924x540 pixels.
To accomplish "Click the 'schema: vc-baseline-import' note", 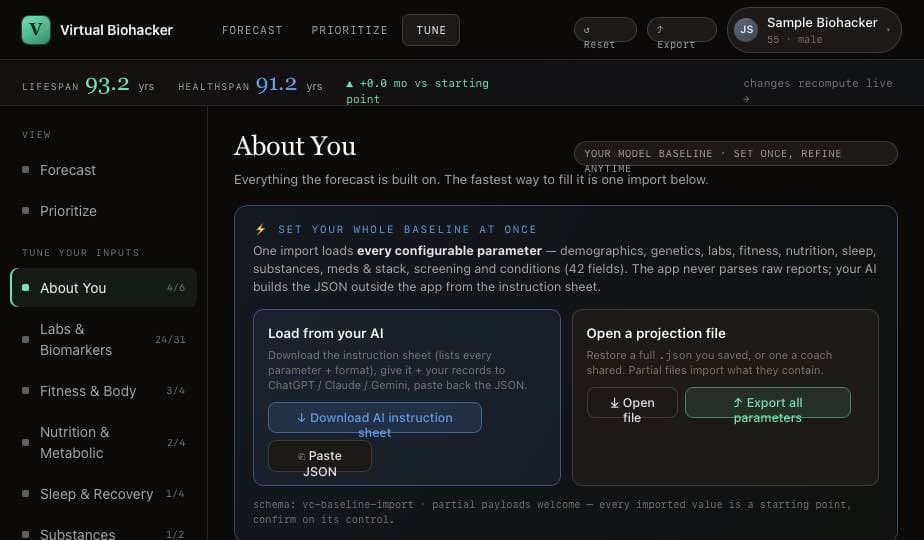I will [552, 512].
